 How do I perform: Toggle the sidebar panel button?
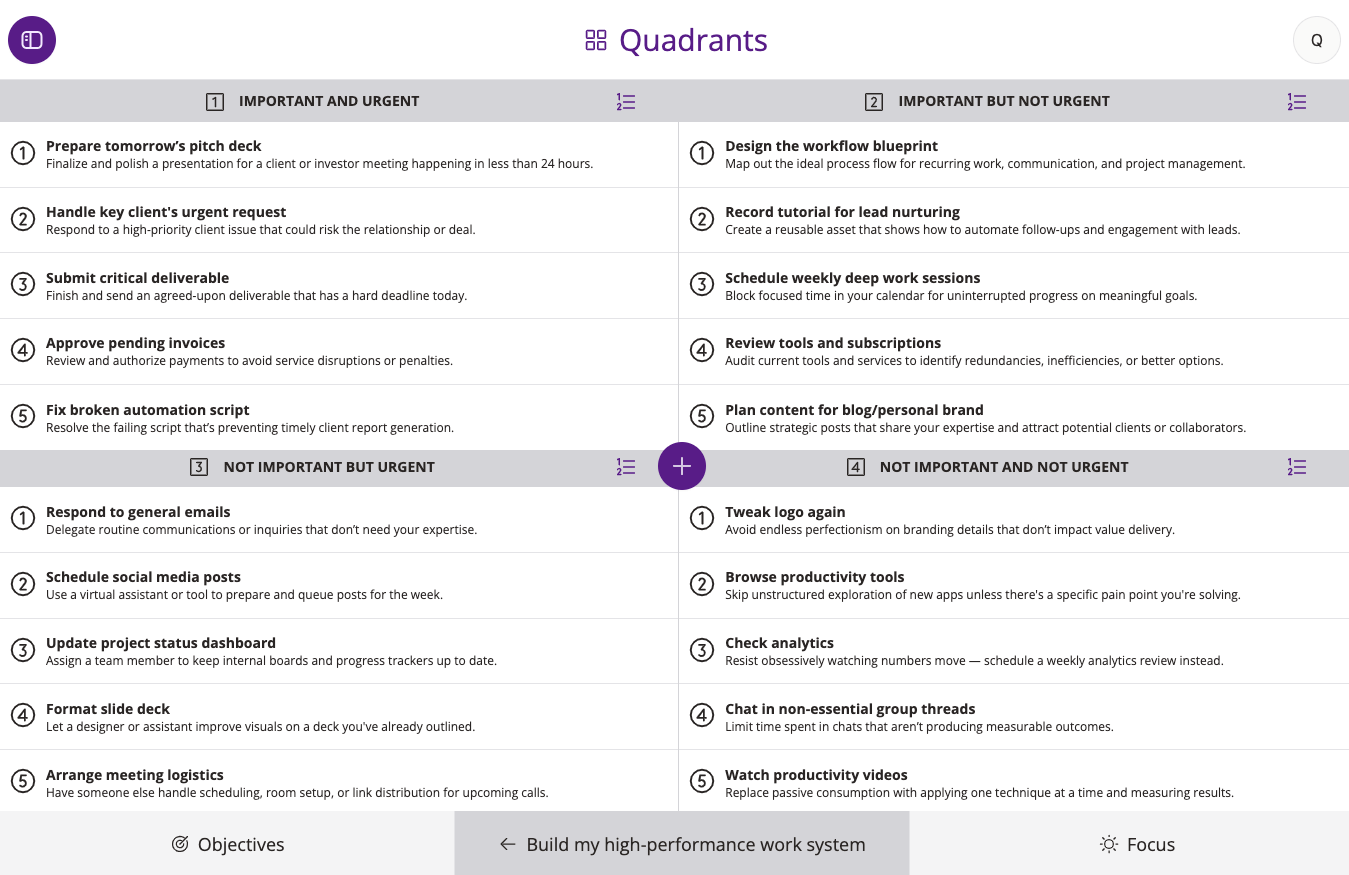(32, 40)
